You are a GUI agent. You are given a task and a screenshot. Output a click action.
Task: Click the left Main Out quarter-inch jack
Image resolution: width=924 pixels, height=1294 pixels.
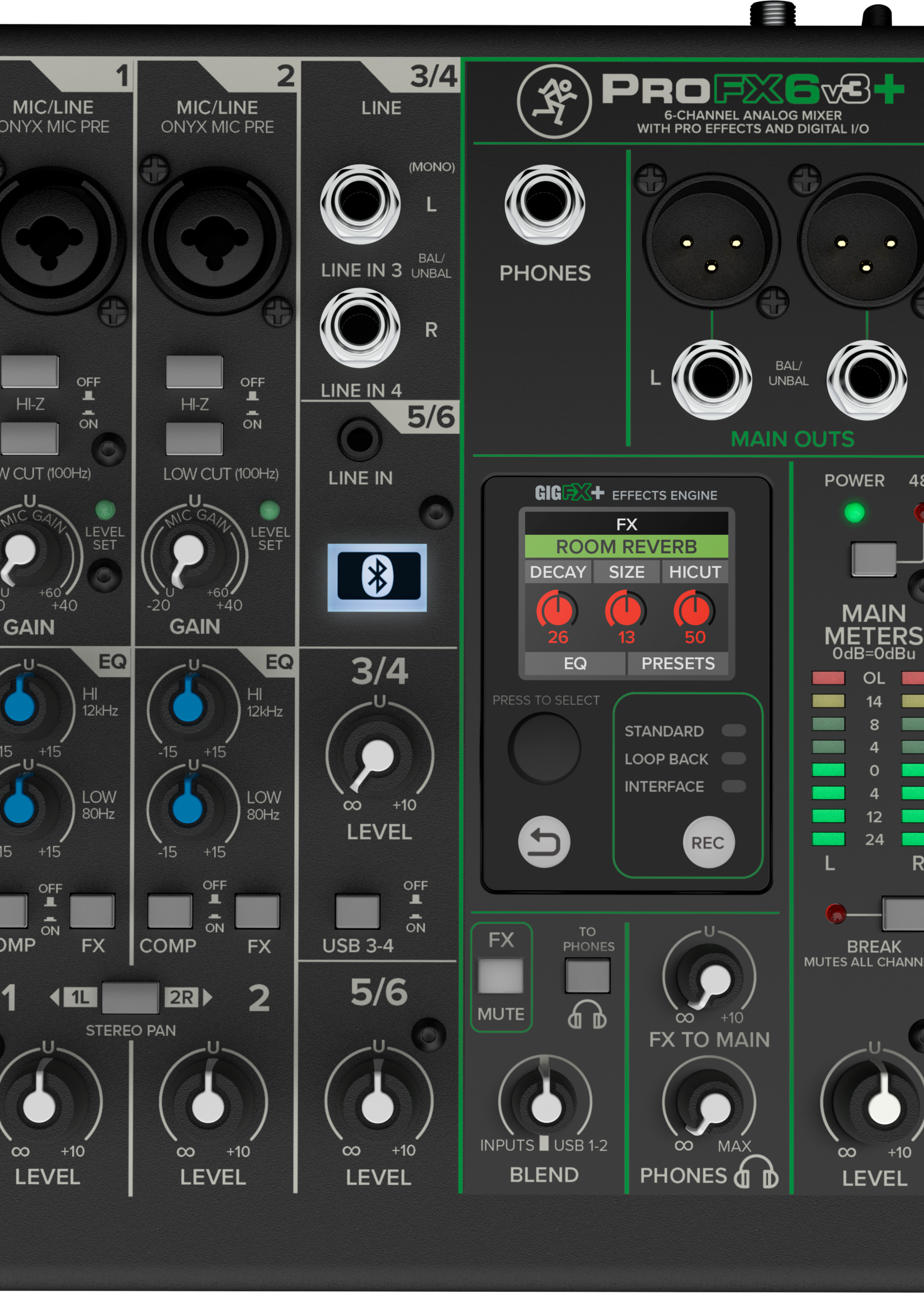pyautogui.click(x=711, y=379)
